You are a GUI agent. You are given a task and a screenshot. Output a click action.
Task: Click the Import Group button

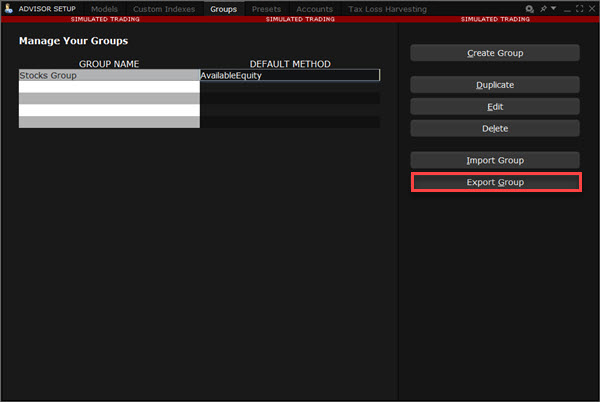[x=495, y=160]
